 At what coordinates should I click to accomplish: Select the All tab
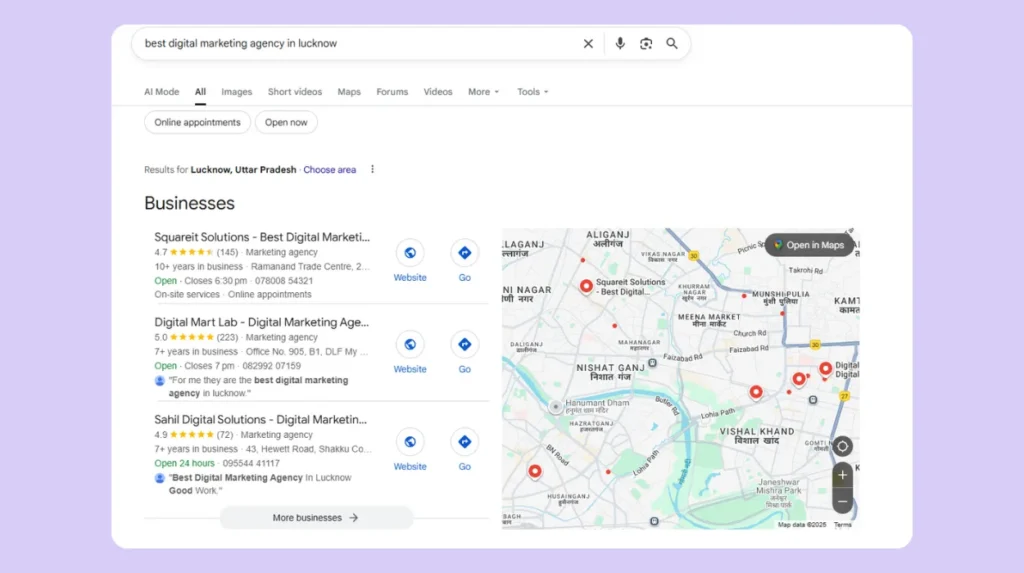[200, 92]
